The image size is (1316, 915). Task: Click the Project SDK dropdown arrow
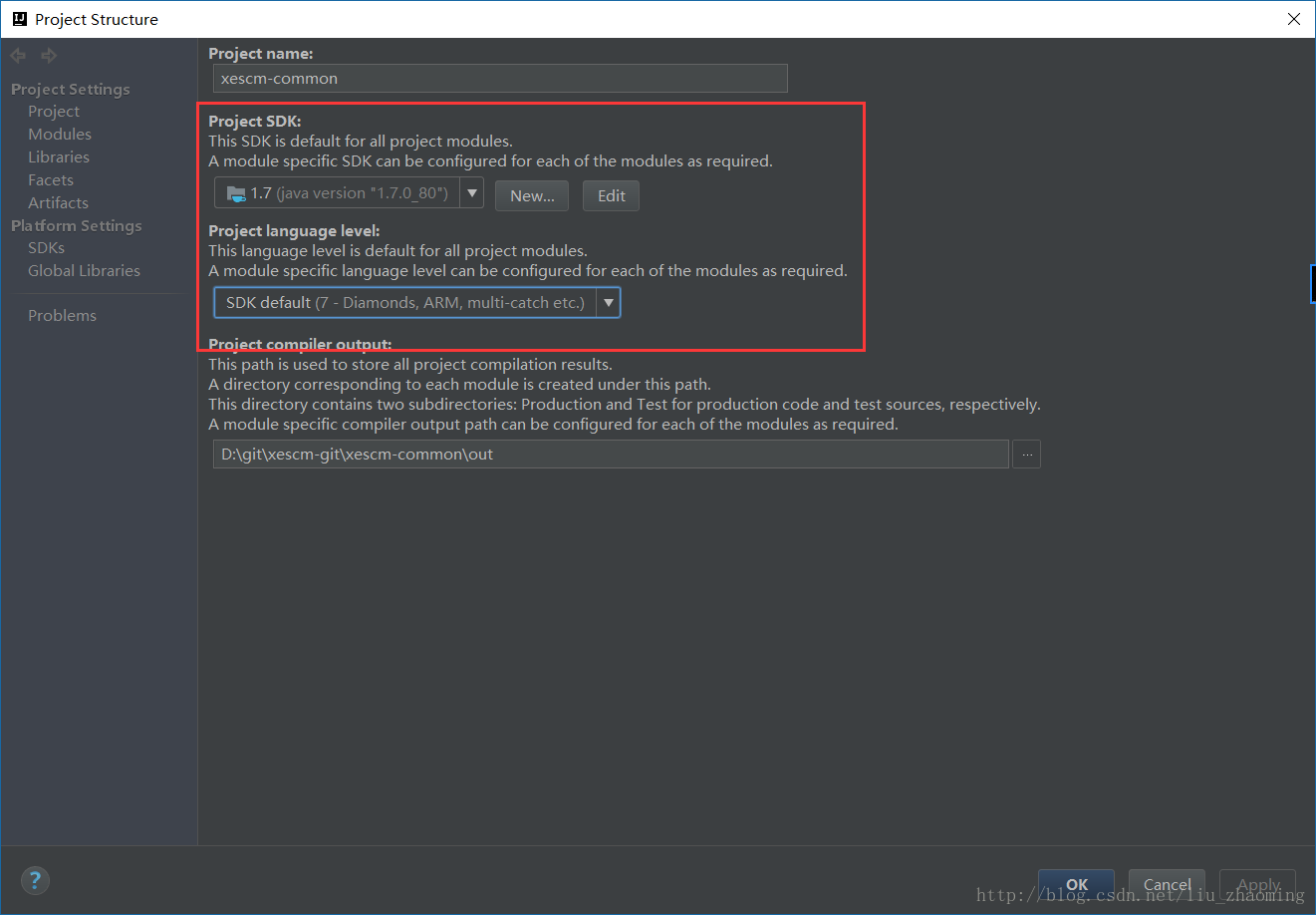pyautogui.click(x=472, y=193)
